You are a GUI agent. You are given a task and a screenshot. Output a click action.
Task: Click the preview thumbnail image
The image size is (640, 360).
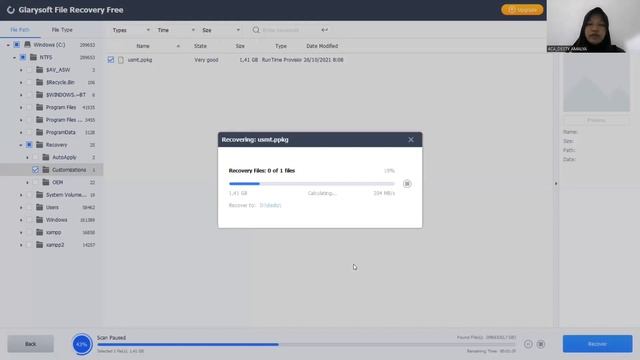[x=596, y=84]
